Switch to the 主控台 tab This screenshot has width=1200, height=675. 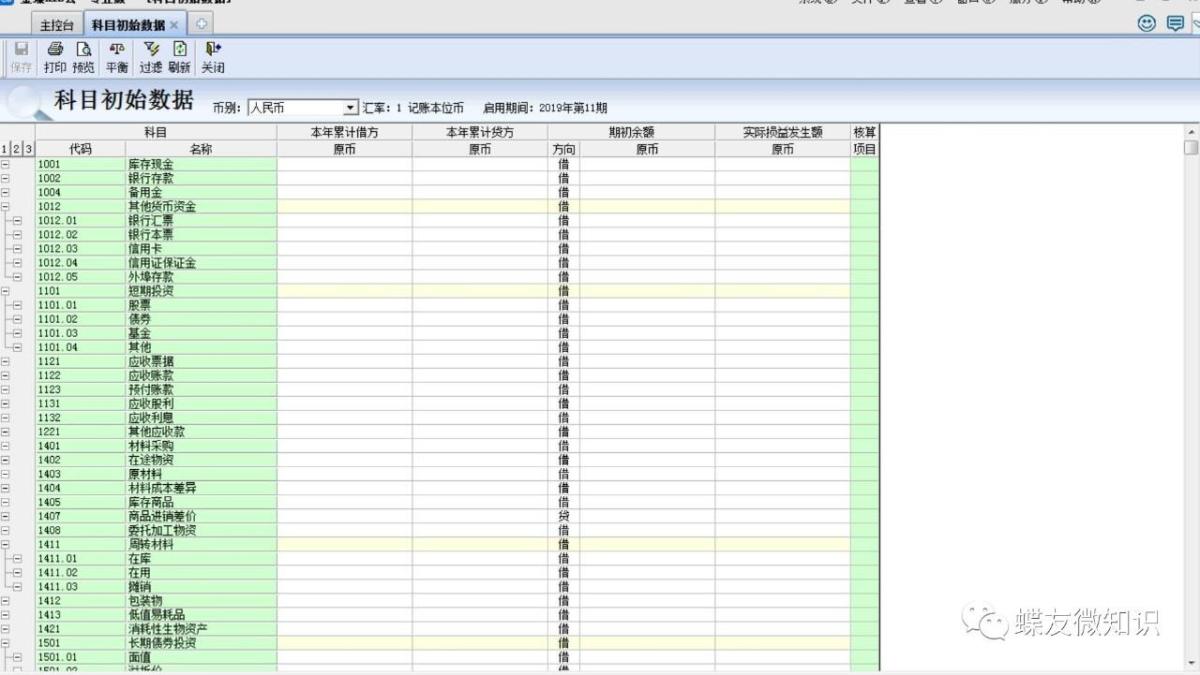pos(56,25)
